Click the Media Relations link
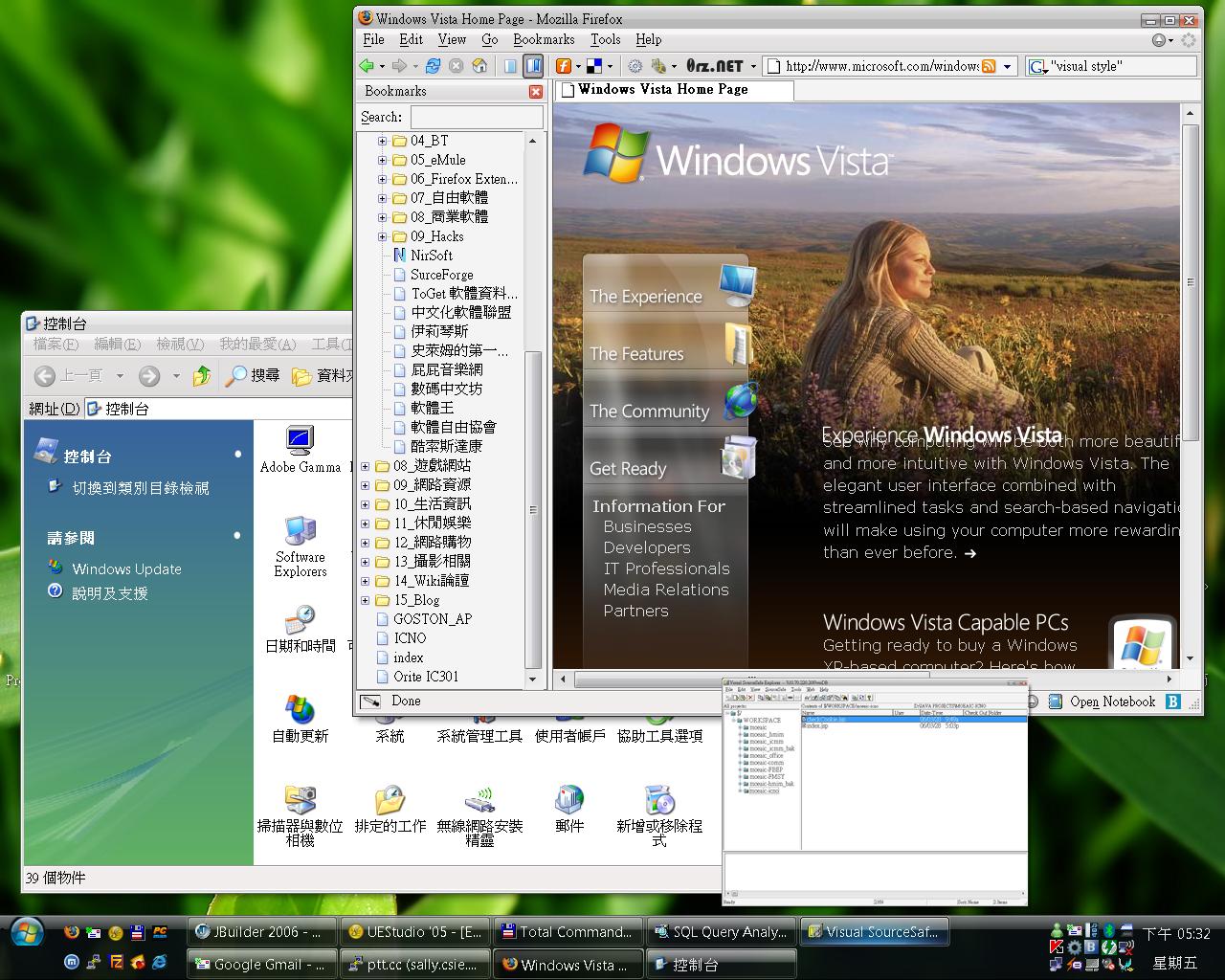1225x980 pixels. tap(666, 590)
